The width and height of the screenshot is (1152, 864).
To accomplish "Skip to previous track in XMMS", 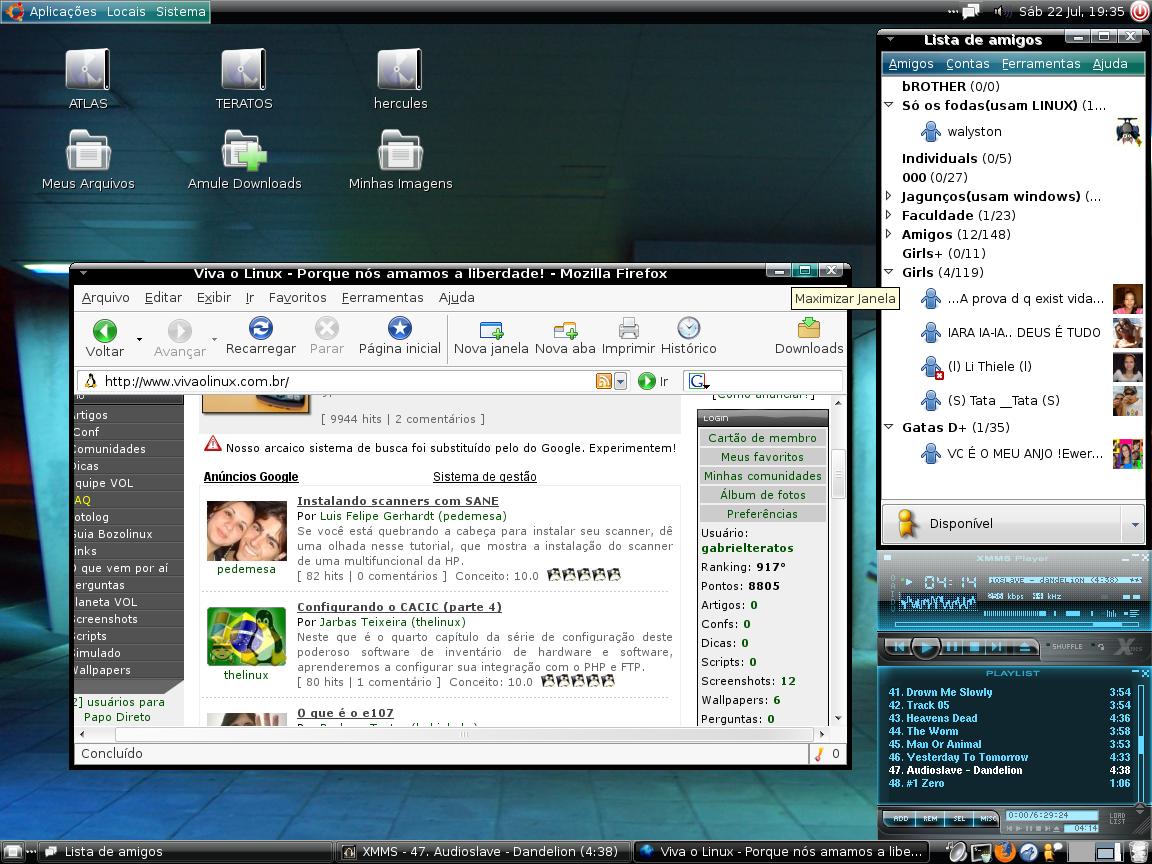I will coord(899,647).
